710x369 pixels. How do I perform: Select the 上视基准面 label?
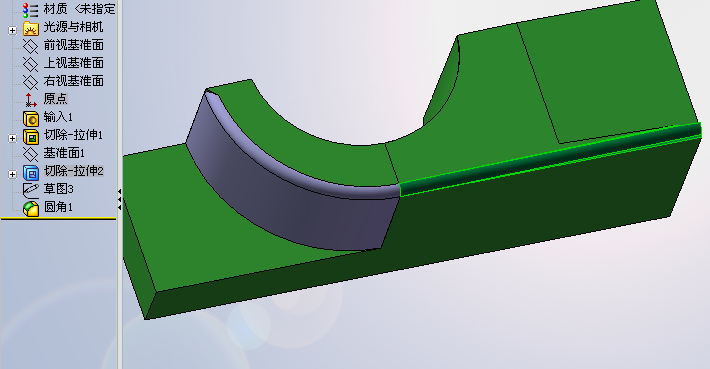pos(74,63)
